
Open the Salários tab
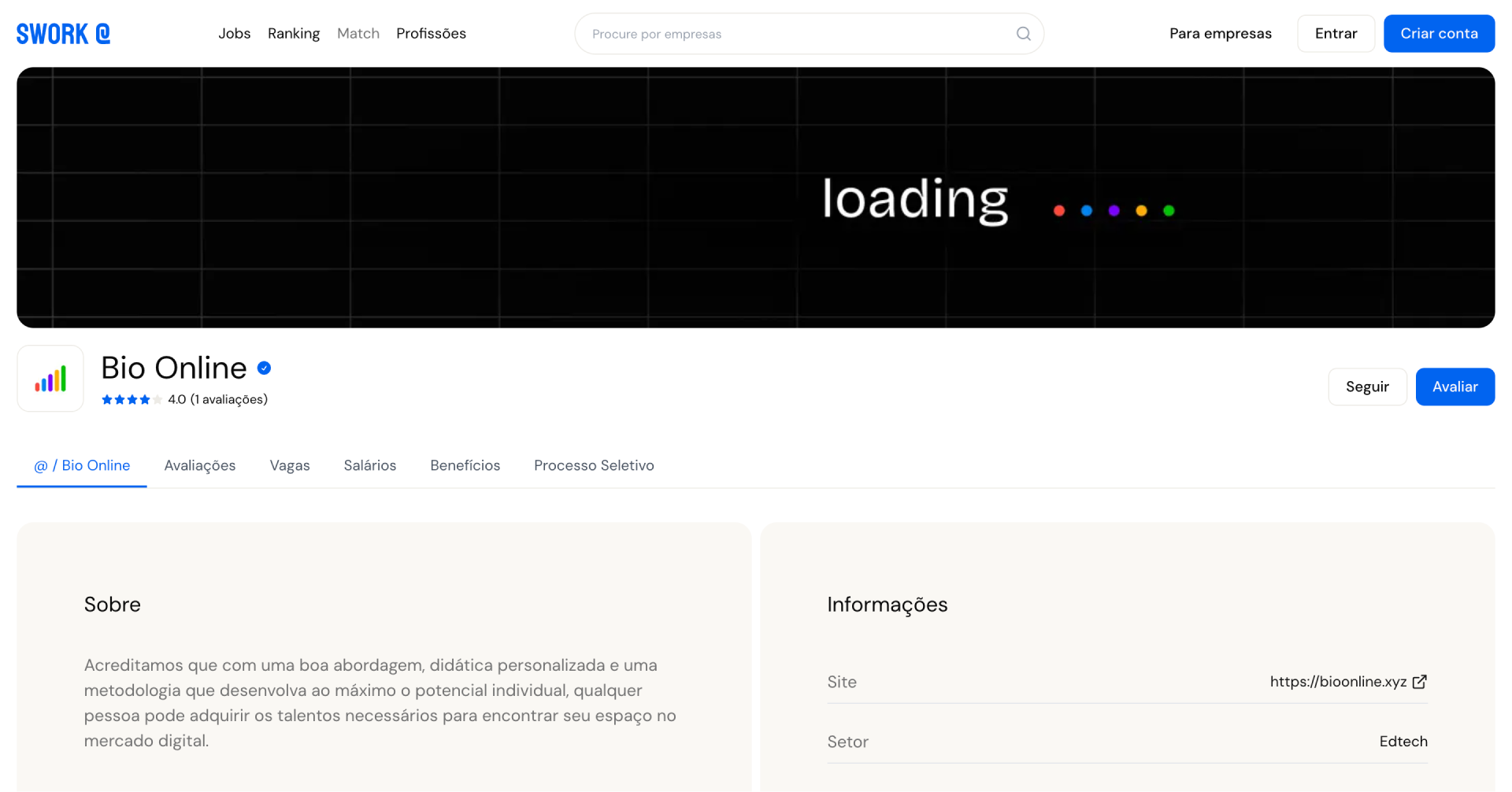(x=370, y=465)
